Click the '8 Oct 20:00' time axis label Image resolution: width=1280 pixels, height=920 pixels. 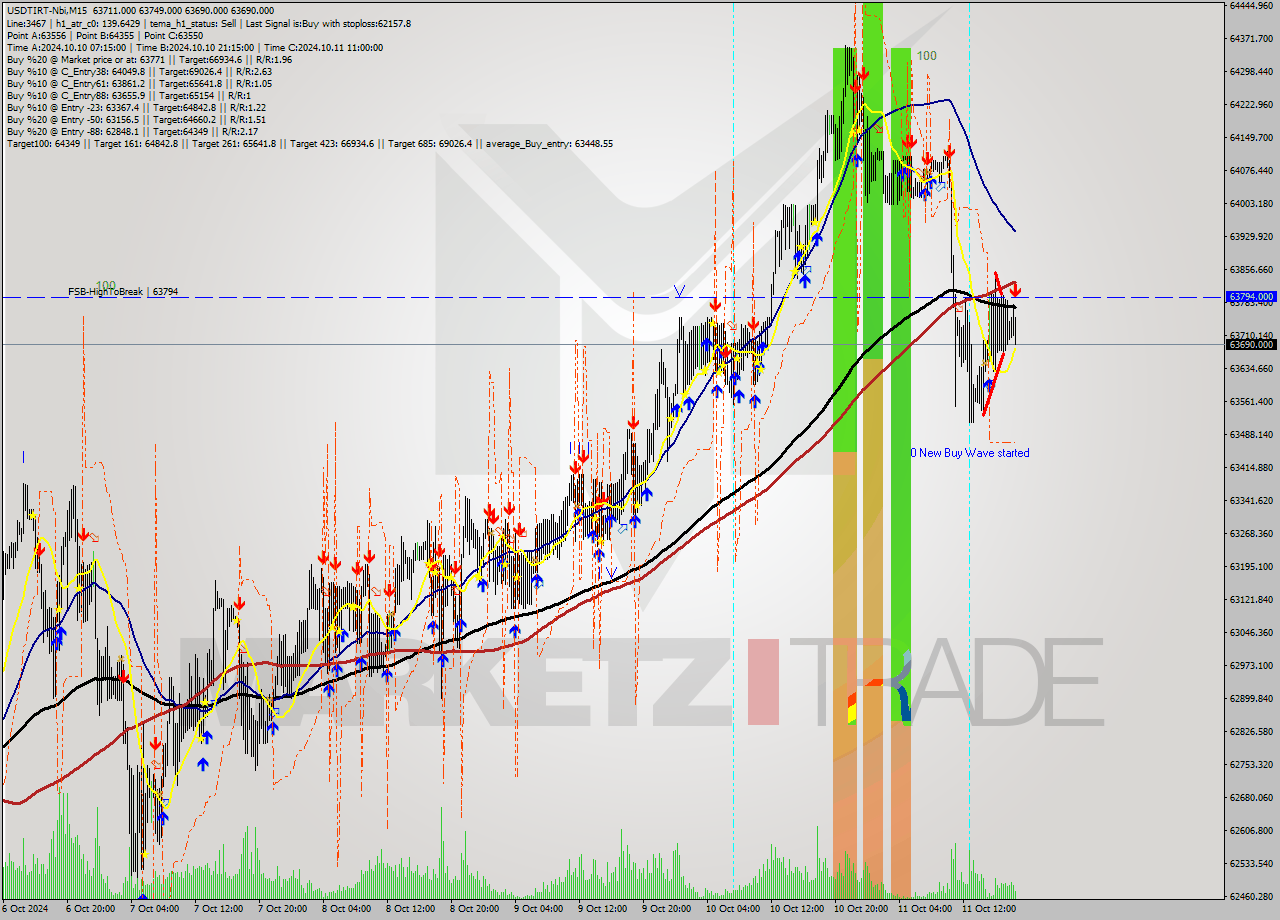pyautogui.click(x=475, y=909)
